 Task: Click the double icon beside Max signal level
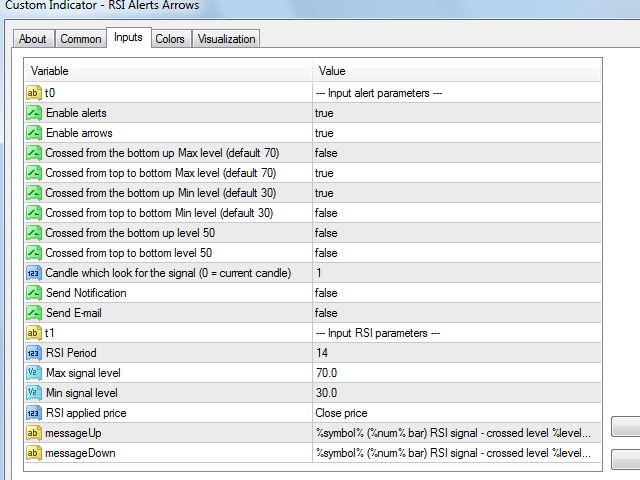tap(34, 373)
